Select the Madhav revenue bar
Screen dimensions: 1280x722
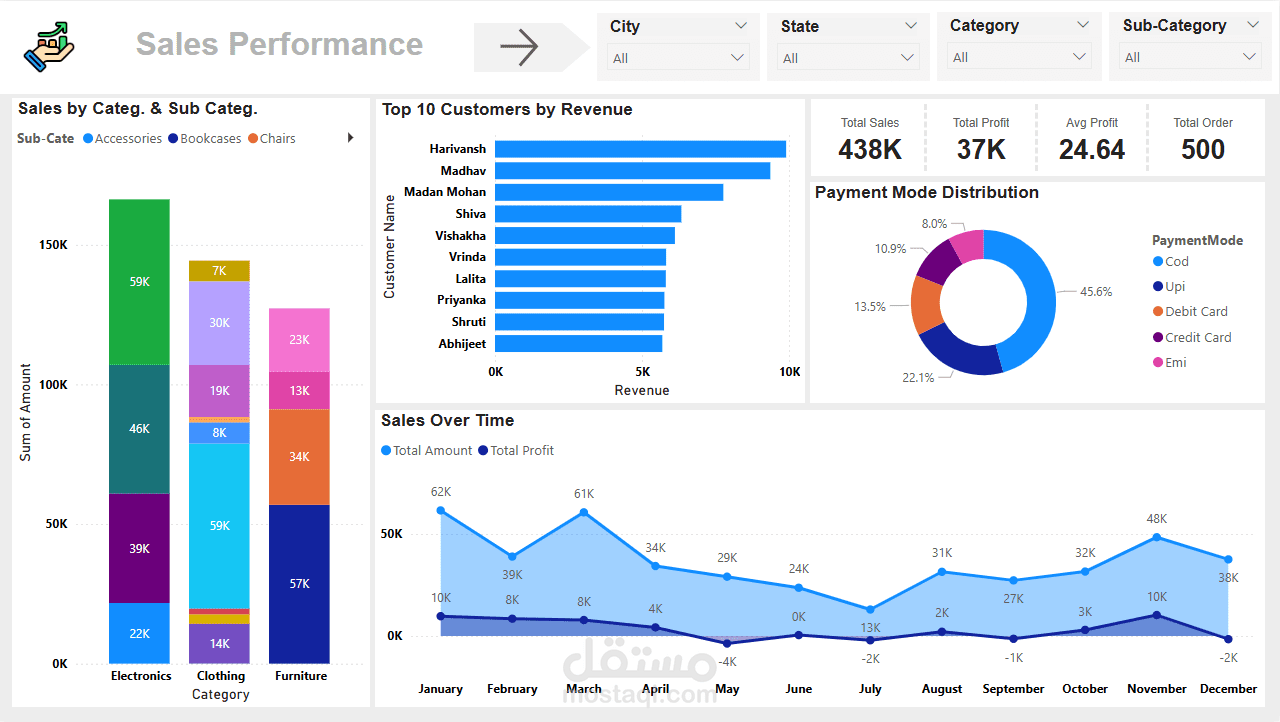coord(632,171)
